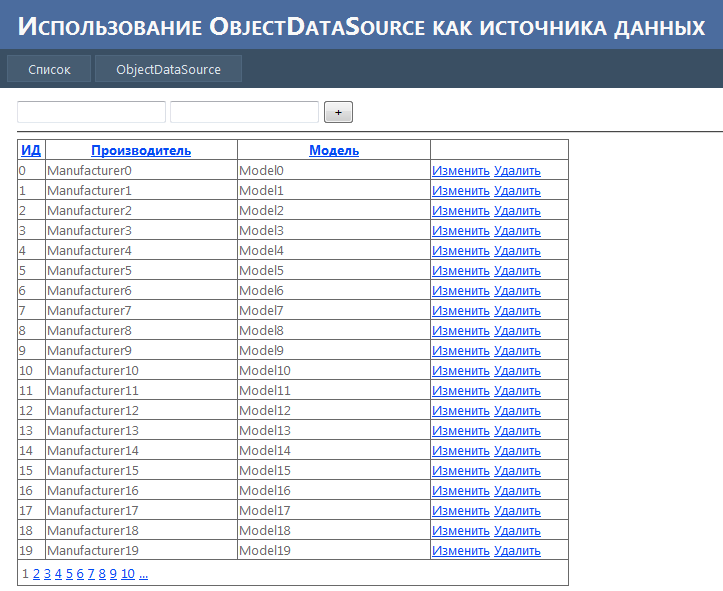
Task: Click Удалить for Manufacturer4 row
Action: coord(517,250)
